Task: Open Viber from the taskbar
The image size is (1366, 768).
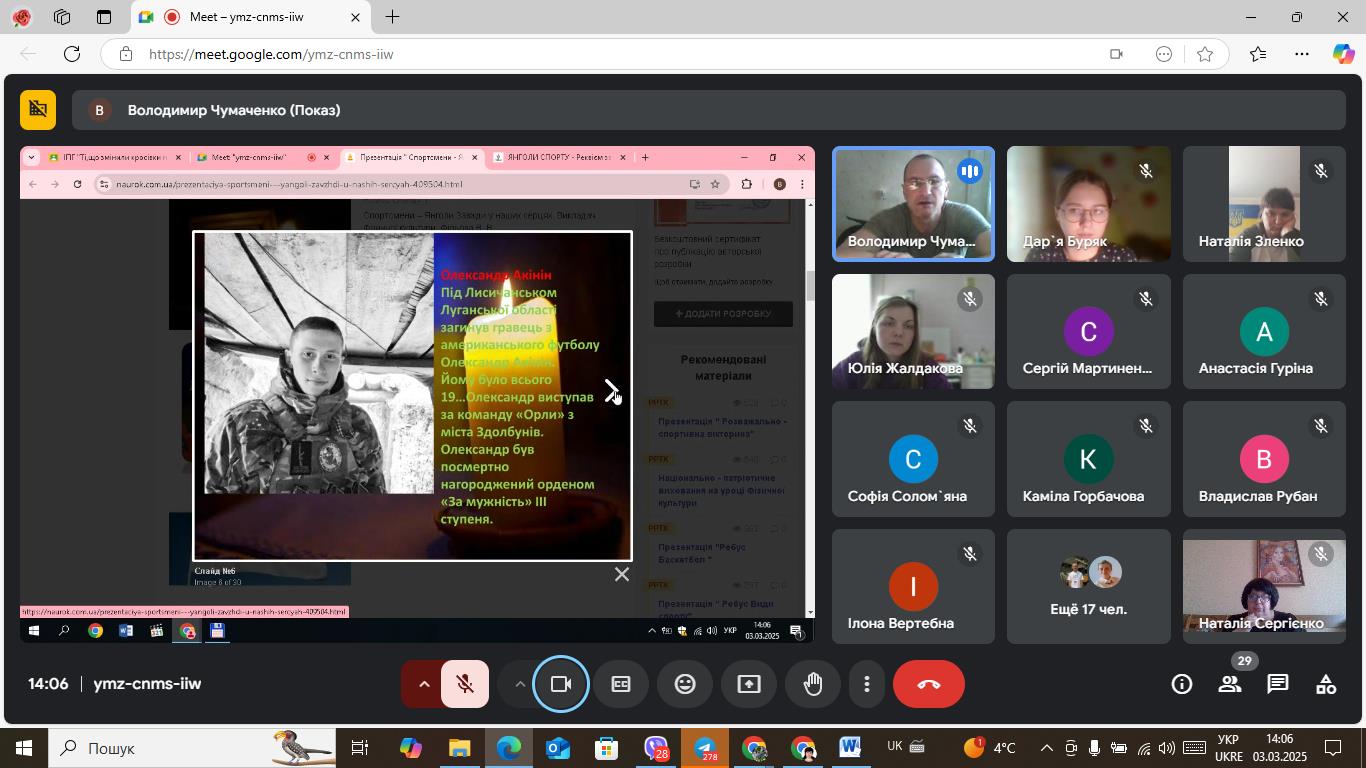Action: [x=657, y=748]
